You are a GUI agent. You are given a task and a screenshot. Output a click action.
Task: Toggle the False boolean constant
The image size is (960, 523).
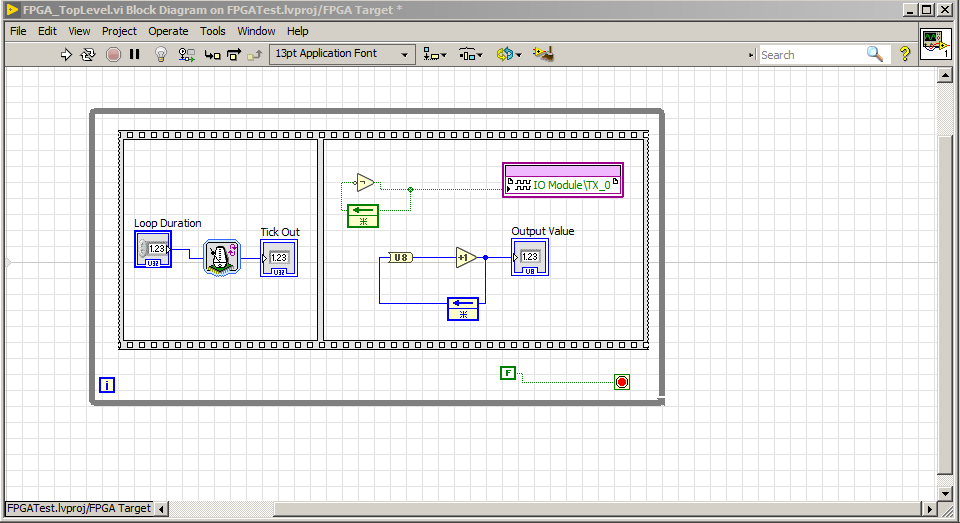pyautogui.click(x=508, y=373)
